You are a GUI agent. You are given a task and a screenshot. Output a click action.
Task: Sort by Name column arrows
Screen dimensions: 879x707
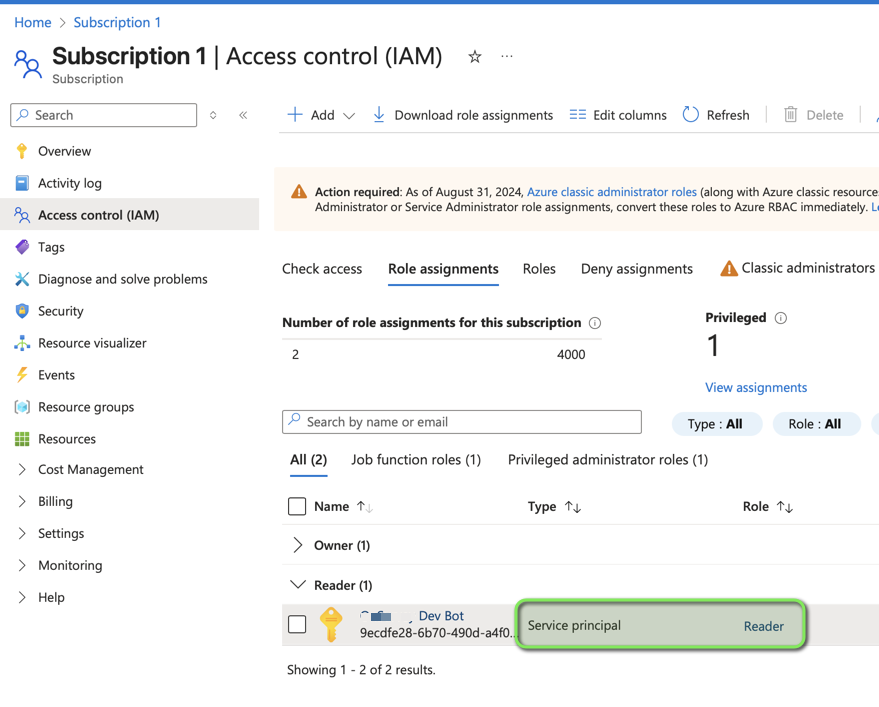[365, 507]
